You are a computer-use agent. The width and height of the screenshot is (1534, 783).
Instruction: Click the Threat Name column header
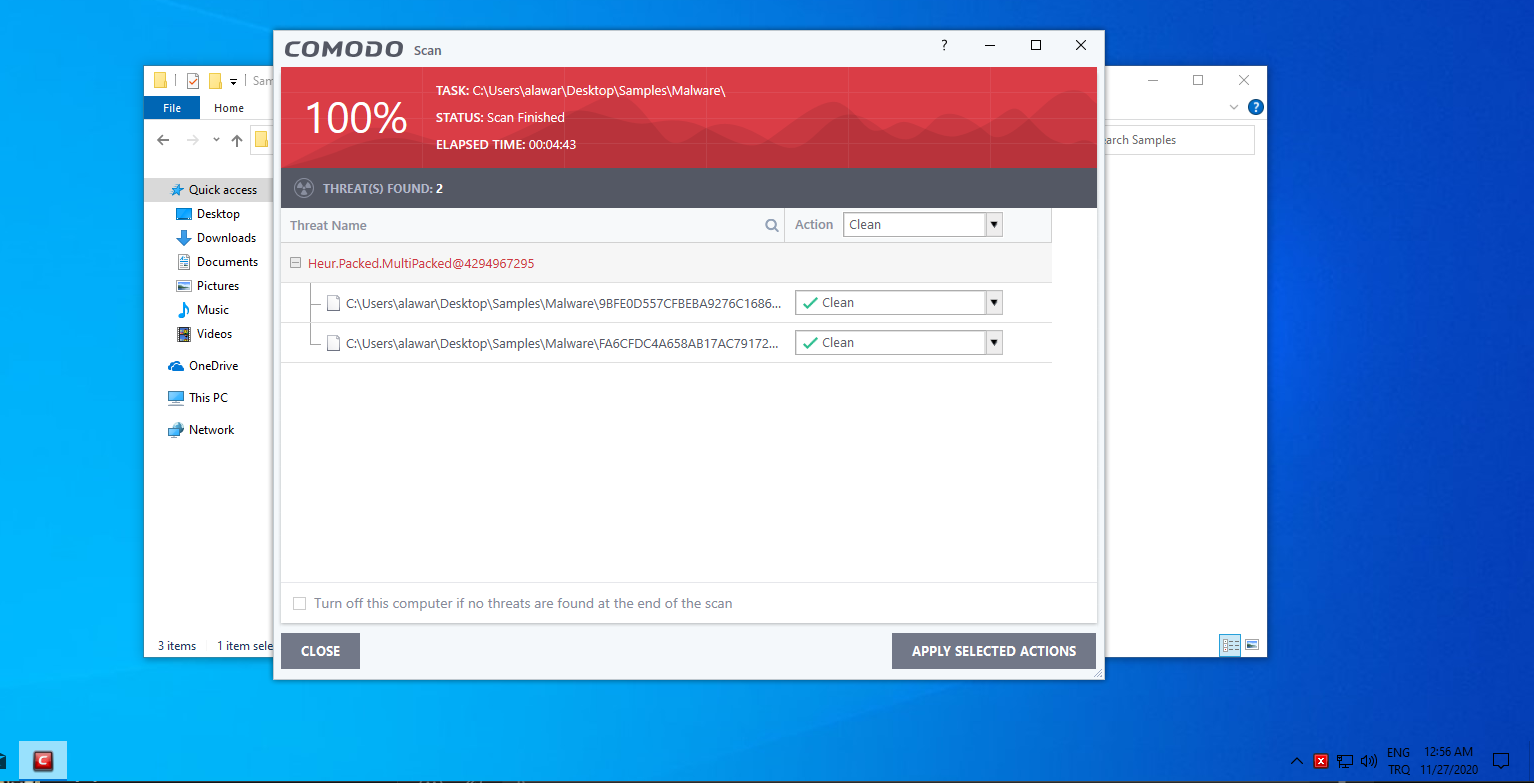click(328, 226)
